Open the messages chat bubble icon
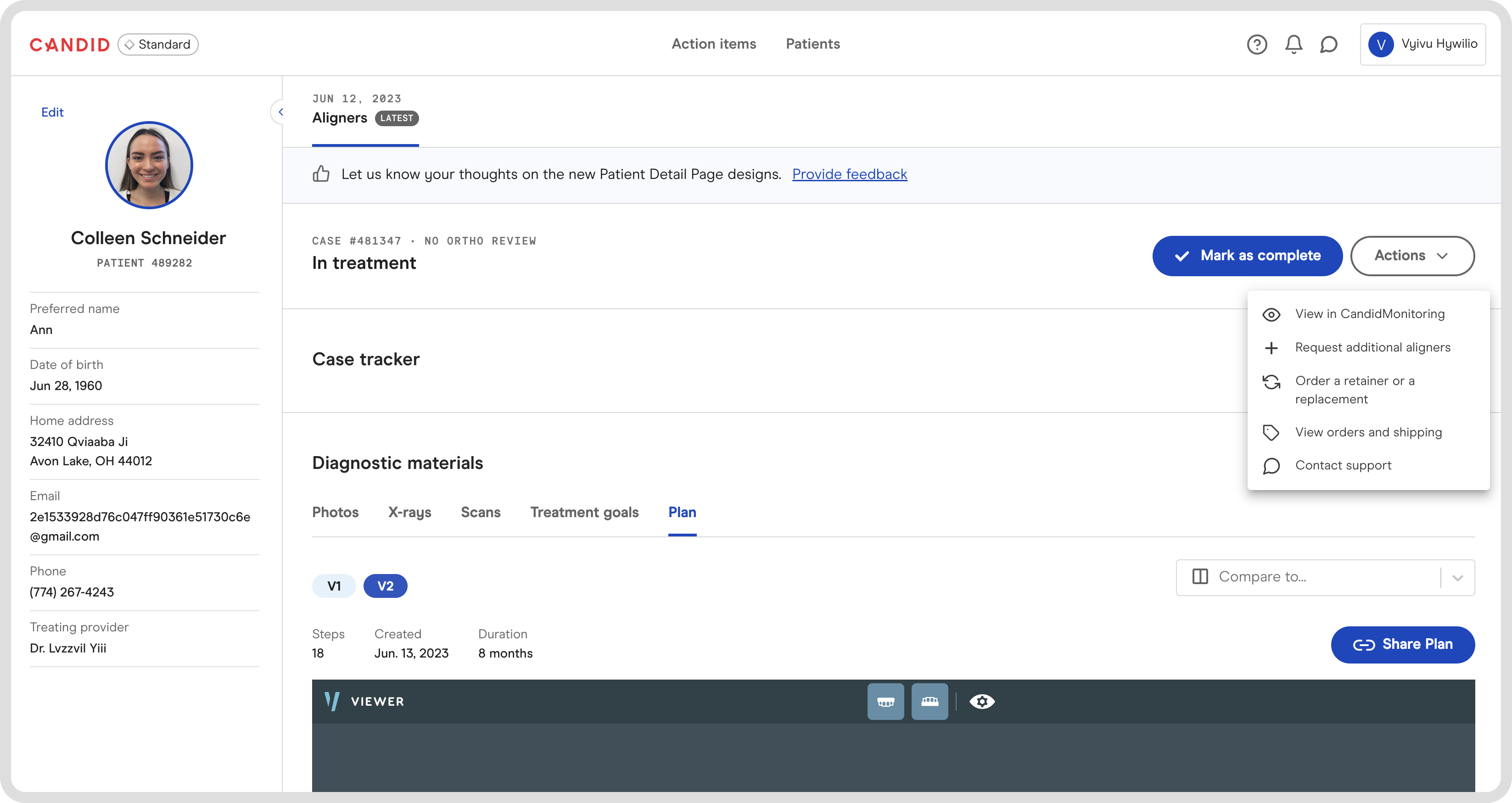The image size is (1512, 803). click(1328, 45)
